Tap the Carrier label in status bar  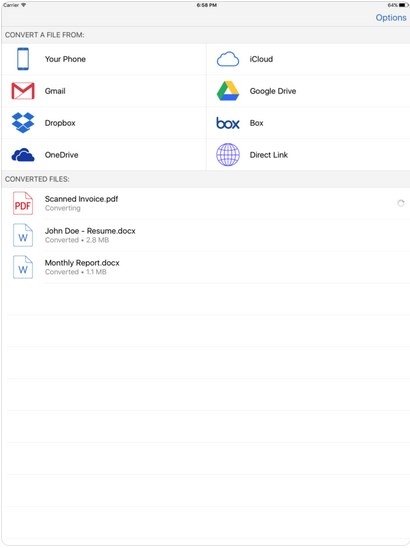click(x=11, y=5)
